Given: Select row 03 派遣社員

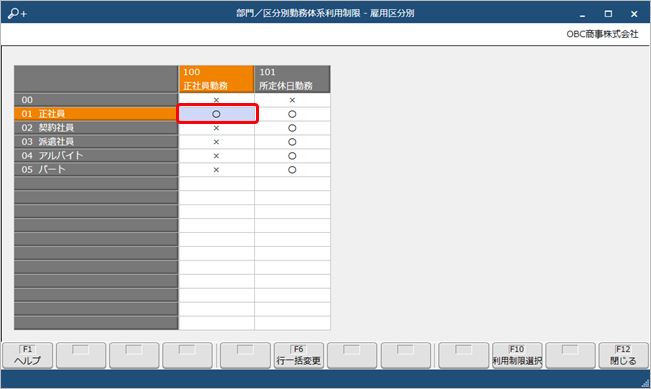Looking at the screenshot, I should click(x=96, y=142).
